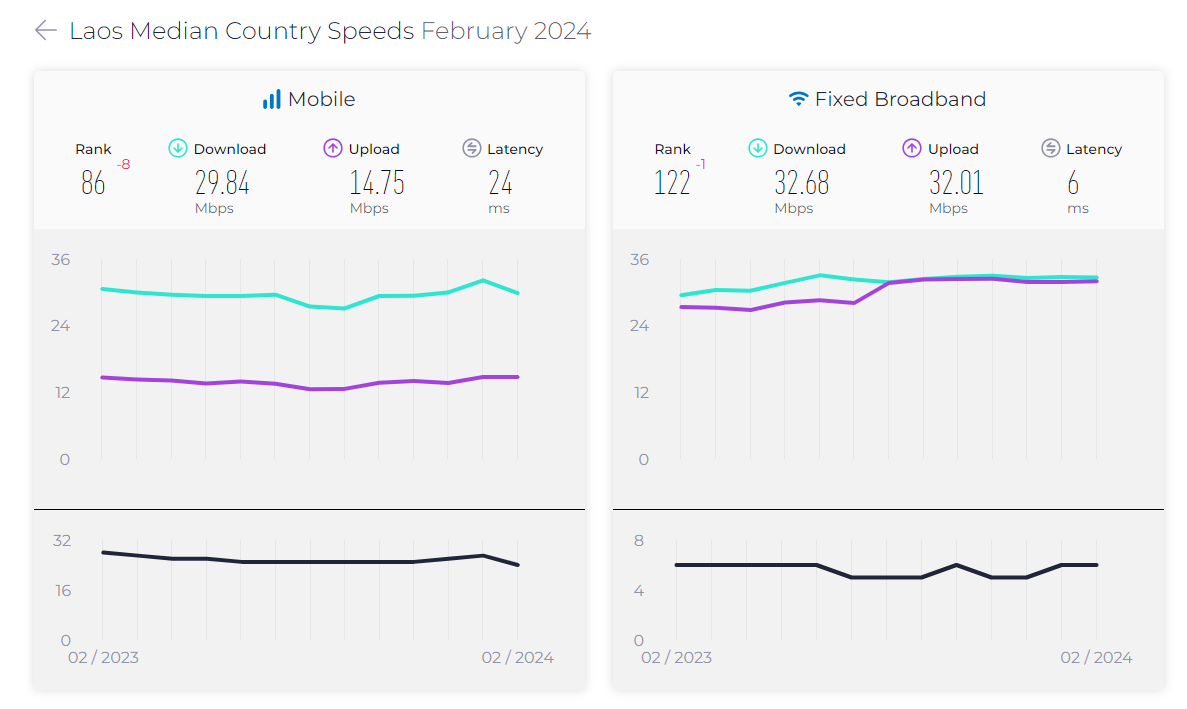
Task: Select the Mobile Download arrow icon
Action: point(178,147)
